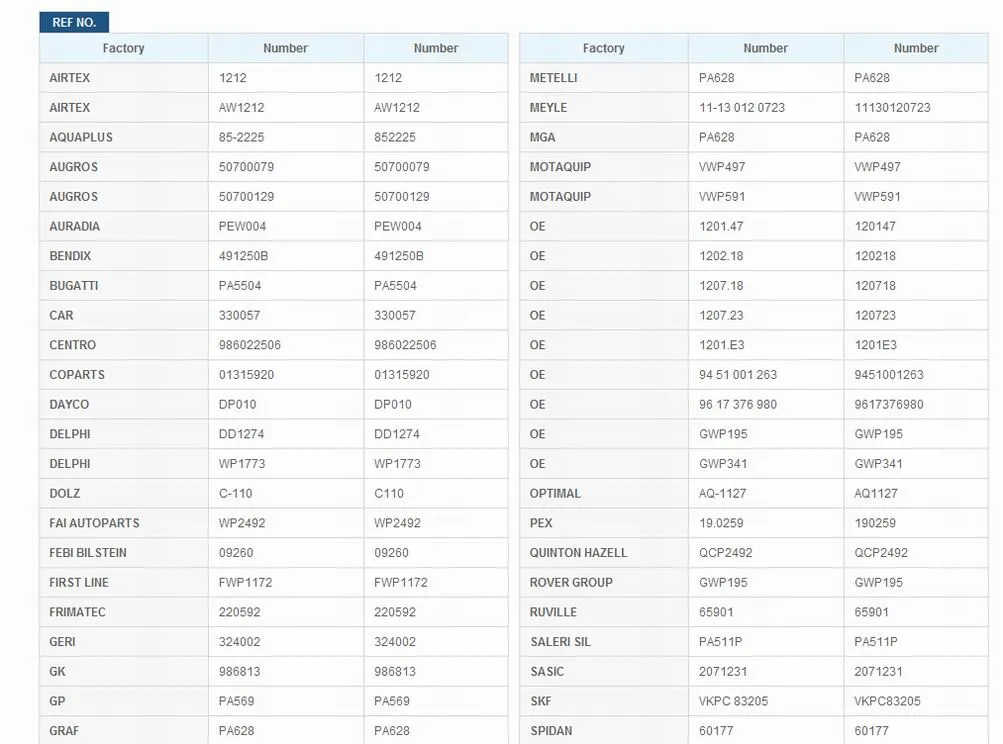Click the SALERI SIL factory cell
This screenshot has height=744, width=1003.
tap(560, 641)
